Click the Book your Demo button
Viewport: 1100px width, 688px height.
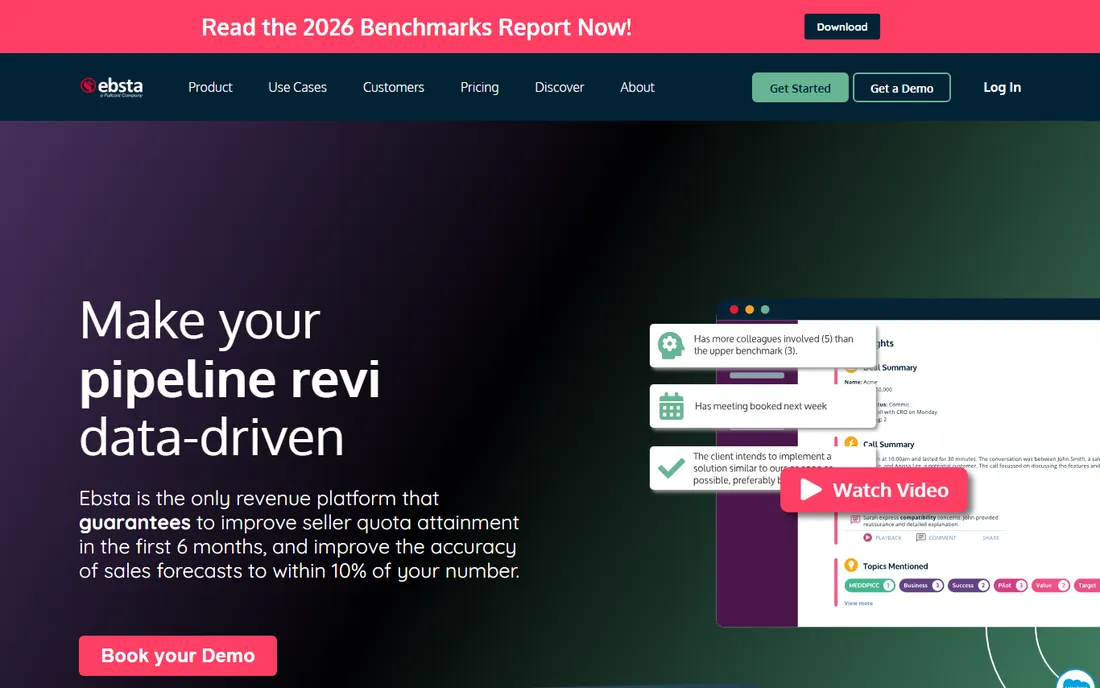tap(177, 656)
